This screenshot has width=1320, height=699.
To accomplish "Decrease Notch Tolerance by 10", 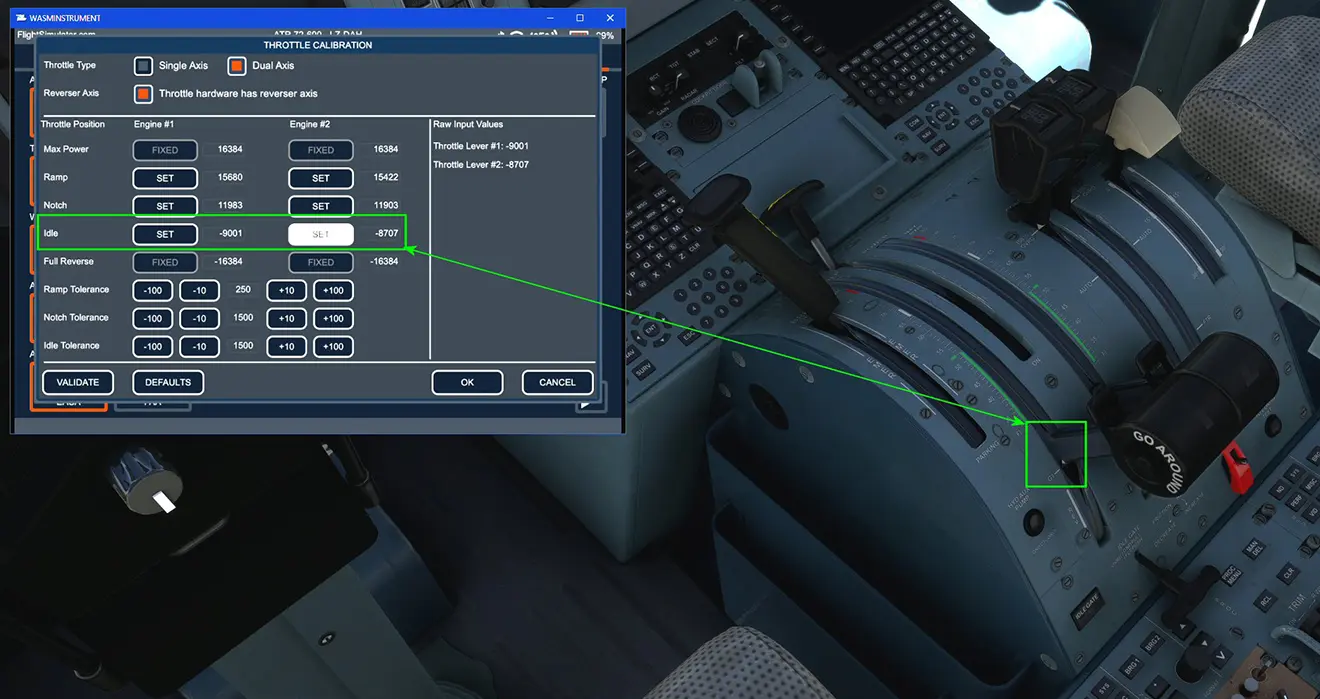I will (200, 318).
